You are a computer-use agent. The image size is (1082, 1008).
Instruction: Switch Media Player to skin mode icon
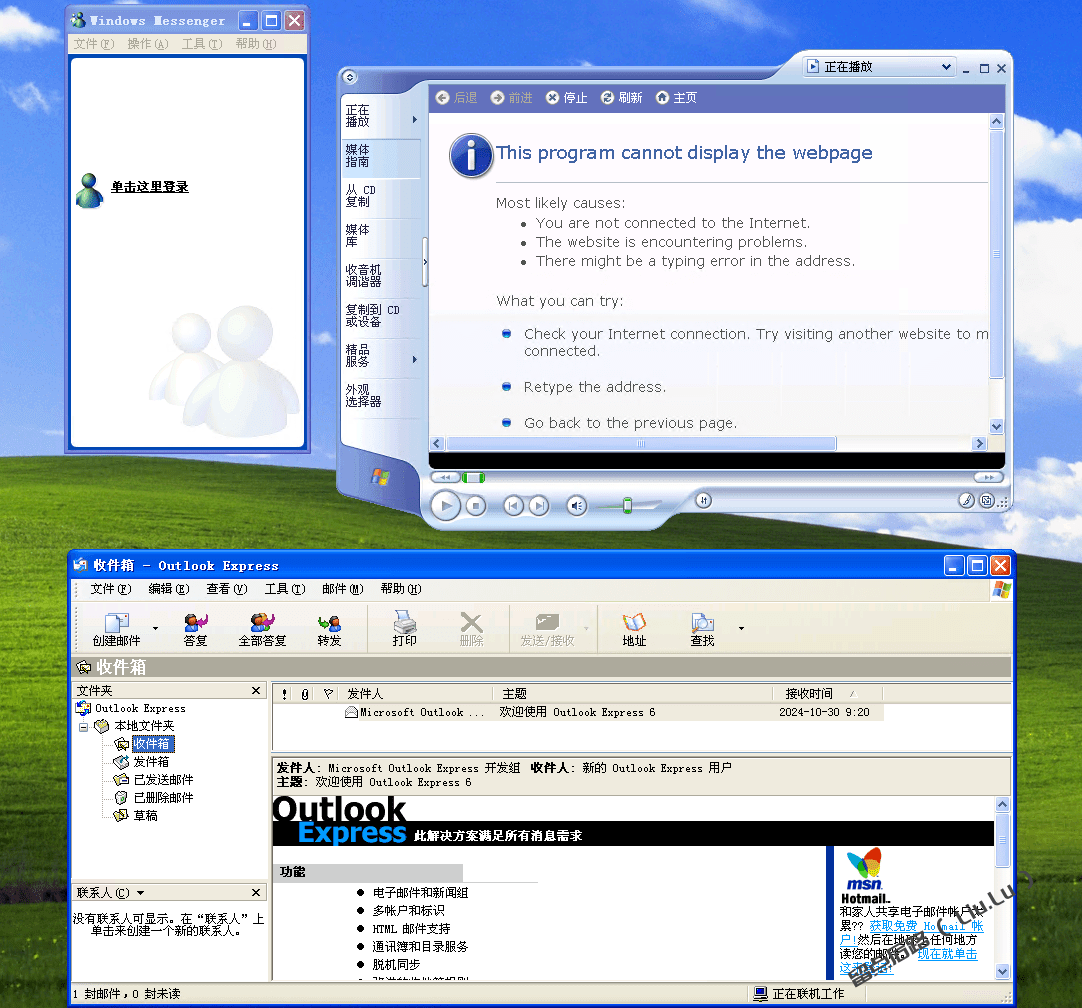(987, 501)
